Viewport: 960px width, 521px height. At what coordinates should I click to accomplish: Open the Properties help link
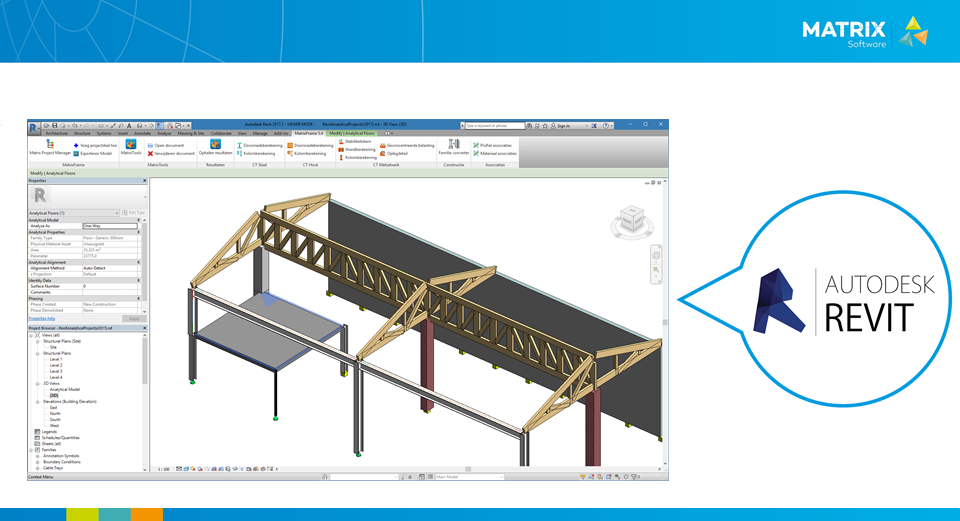coord(42,318)
